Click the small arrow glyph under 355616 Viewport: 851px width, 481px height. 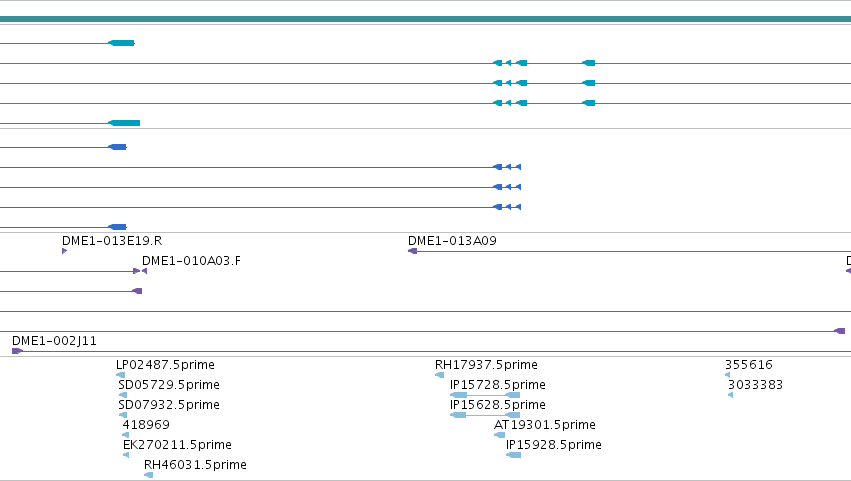click(728, 375)
